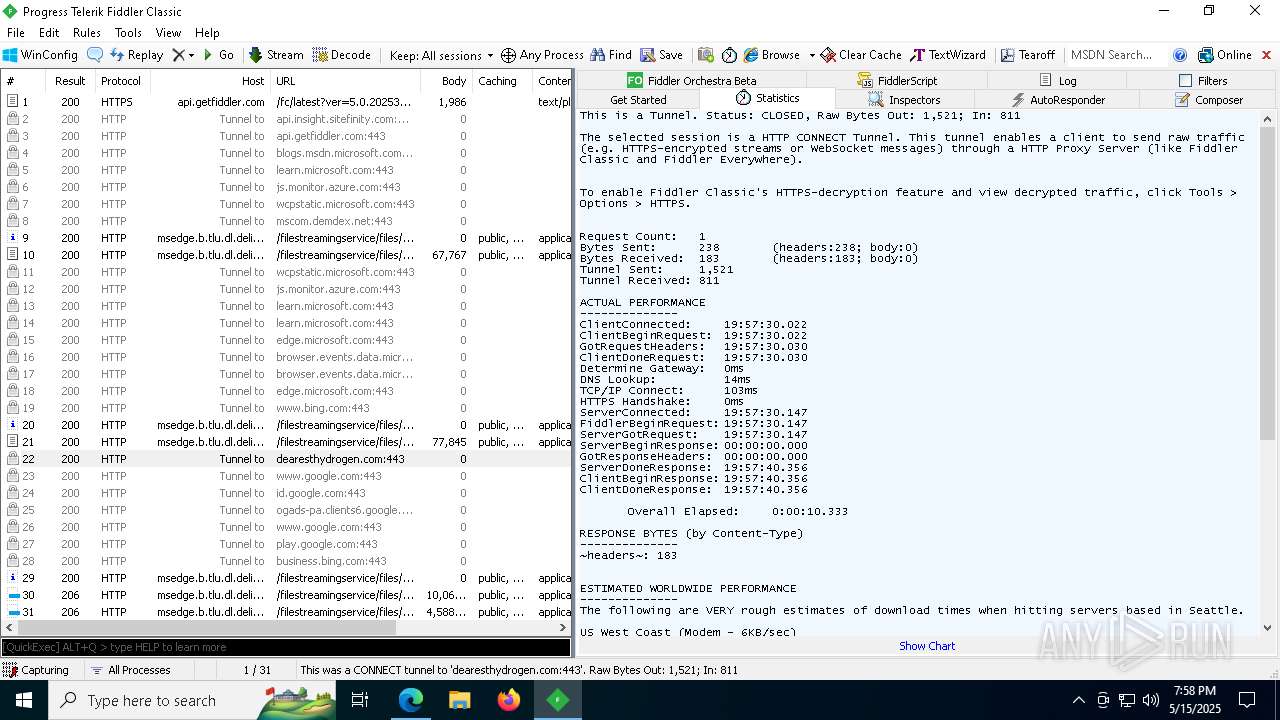The height and width of the screenshot is (720, 1280).
Task: Toggle Stream mode in toolbar
Action: pyautogui.click(x=276, y=55)
